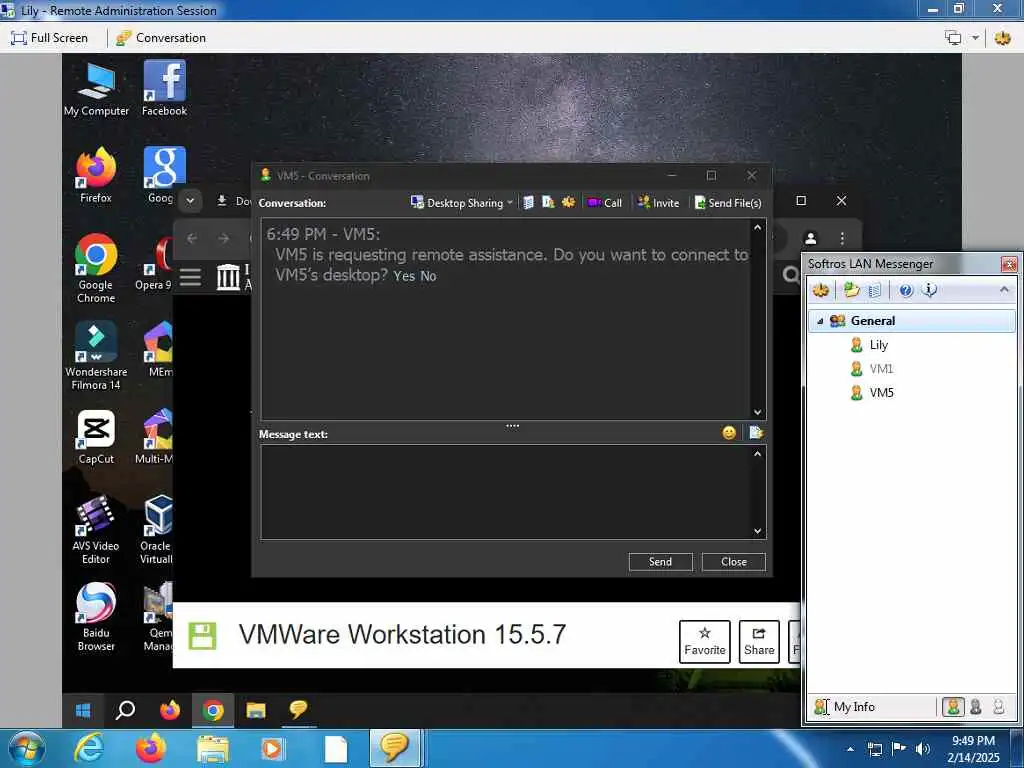Click gear icon at right of session toolbar
The height and width of the screenshot is (768, 1024).
[1002, 38]
